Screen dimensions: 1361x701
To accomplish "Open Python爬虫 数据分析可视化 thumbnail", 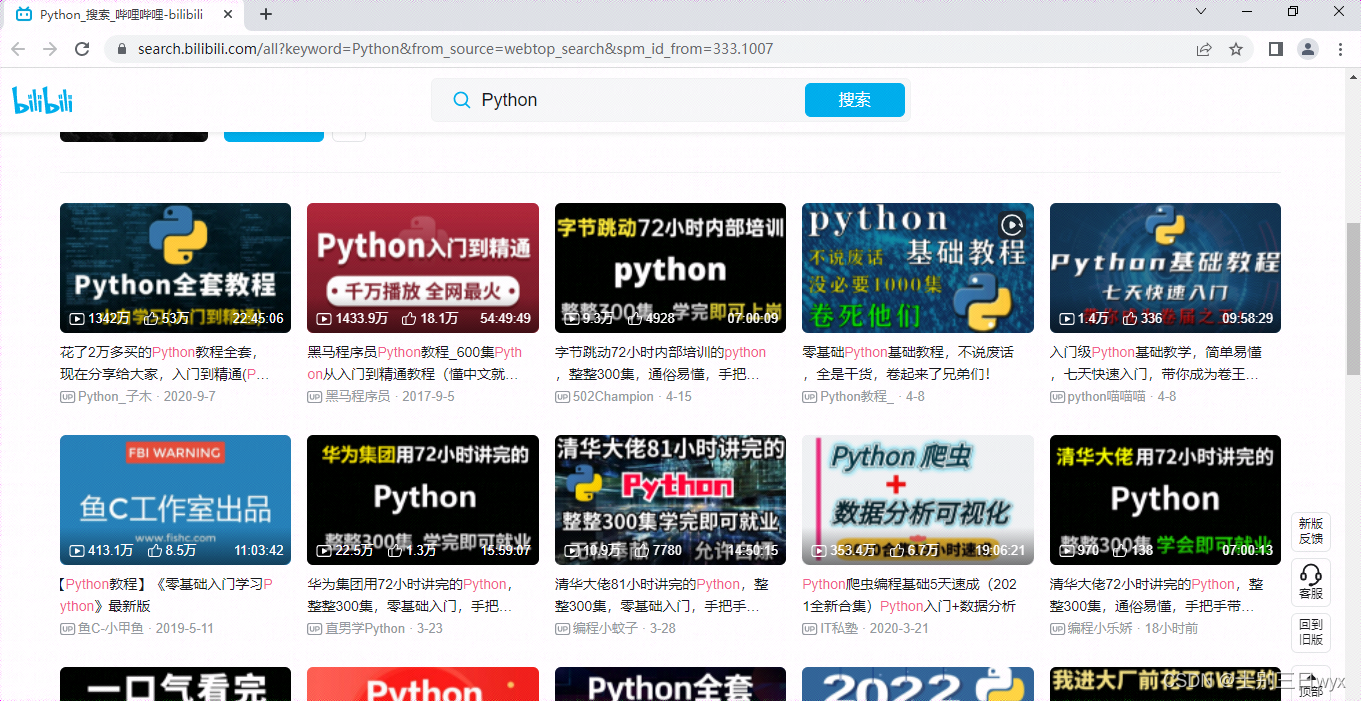I will pyautogui.click(x=918, y=500).
